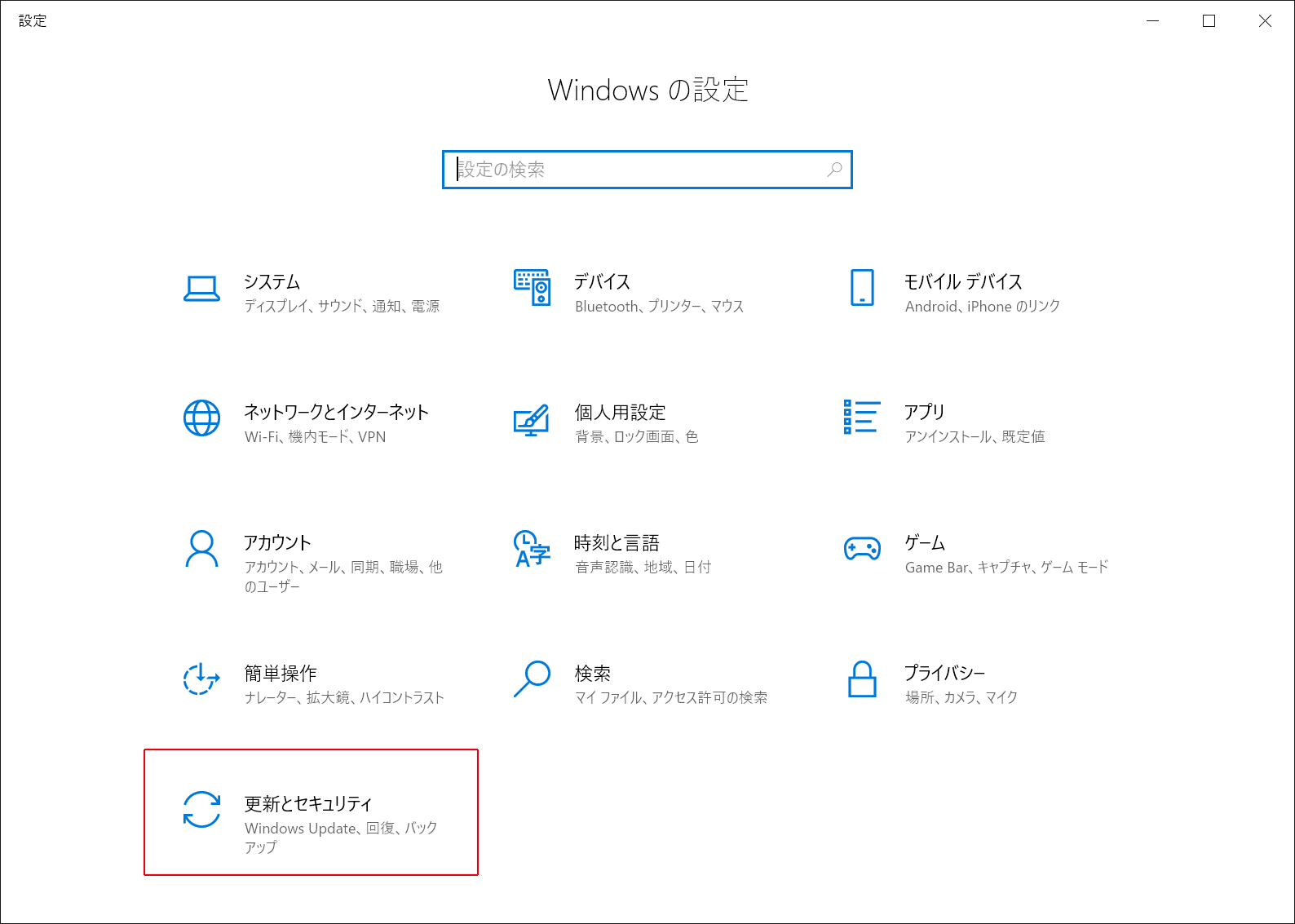Open the アプリ list icon
This screenshot has height=924, width=1295.
[862, 418]
